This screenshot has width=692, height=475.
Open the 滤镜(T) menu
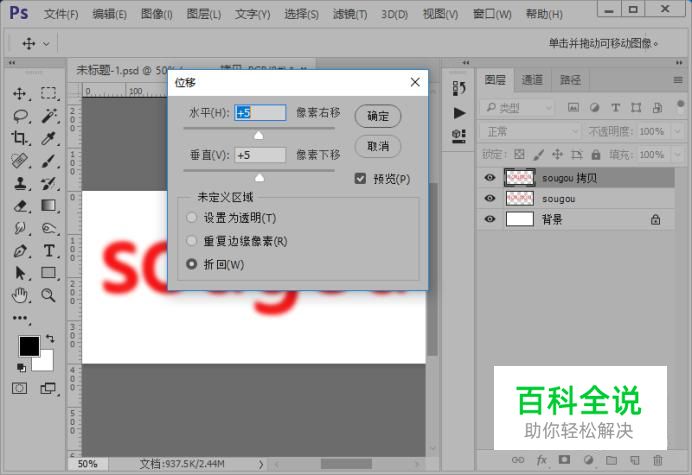point(350,14)
